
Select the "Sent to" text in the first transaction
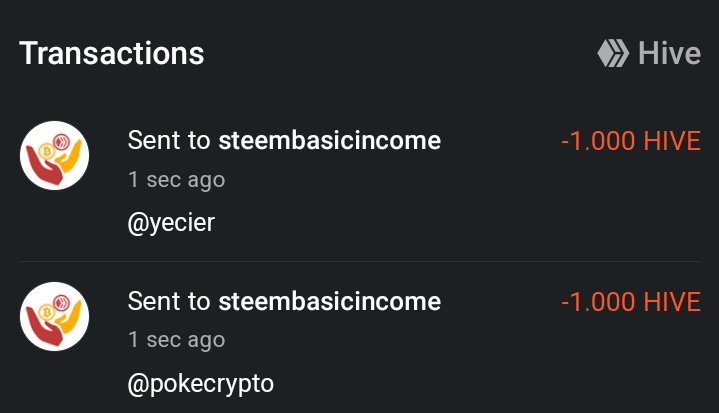tap(169, 140)
